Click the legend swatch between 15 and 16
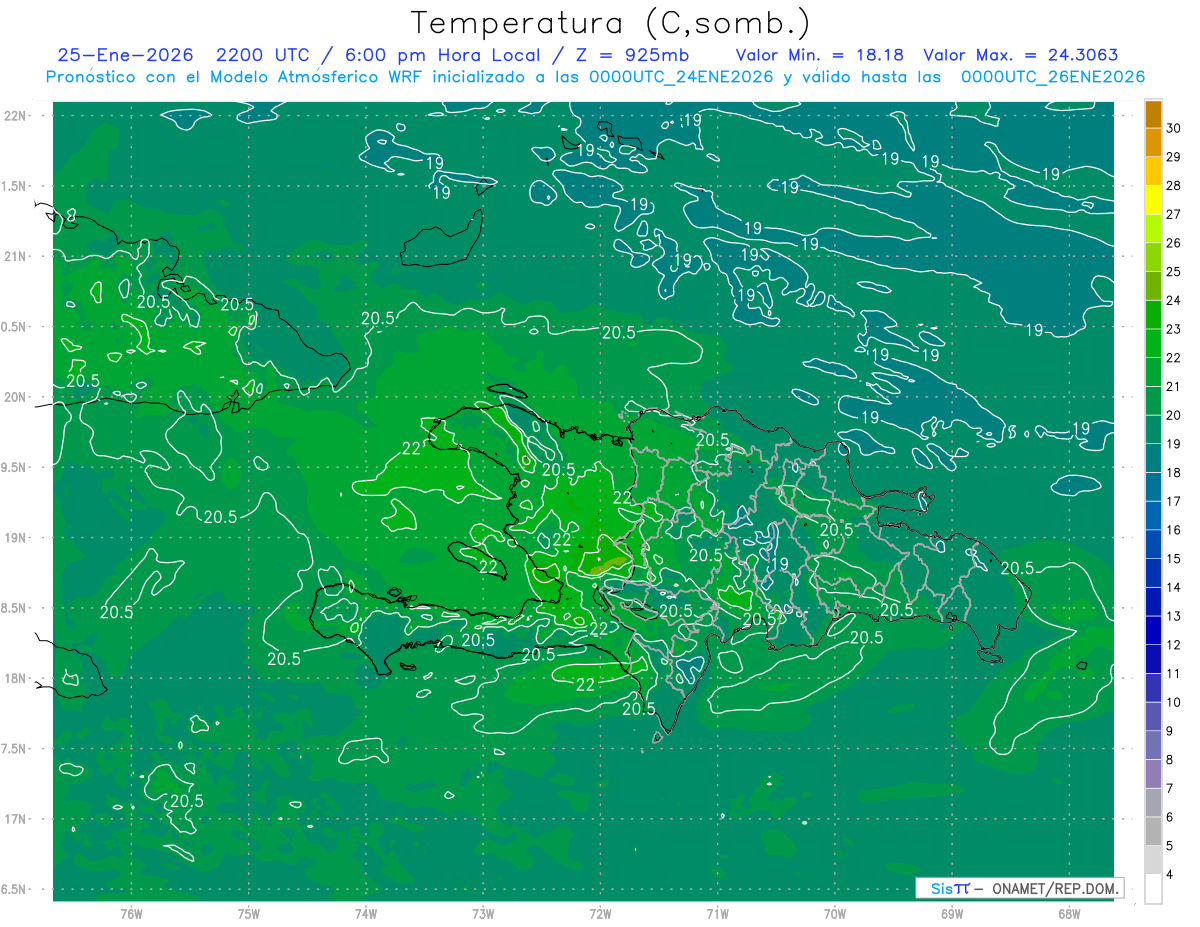Image resolution: width=1200 pixels, height=927 pixels. pos(1153,545)
